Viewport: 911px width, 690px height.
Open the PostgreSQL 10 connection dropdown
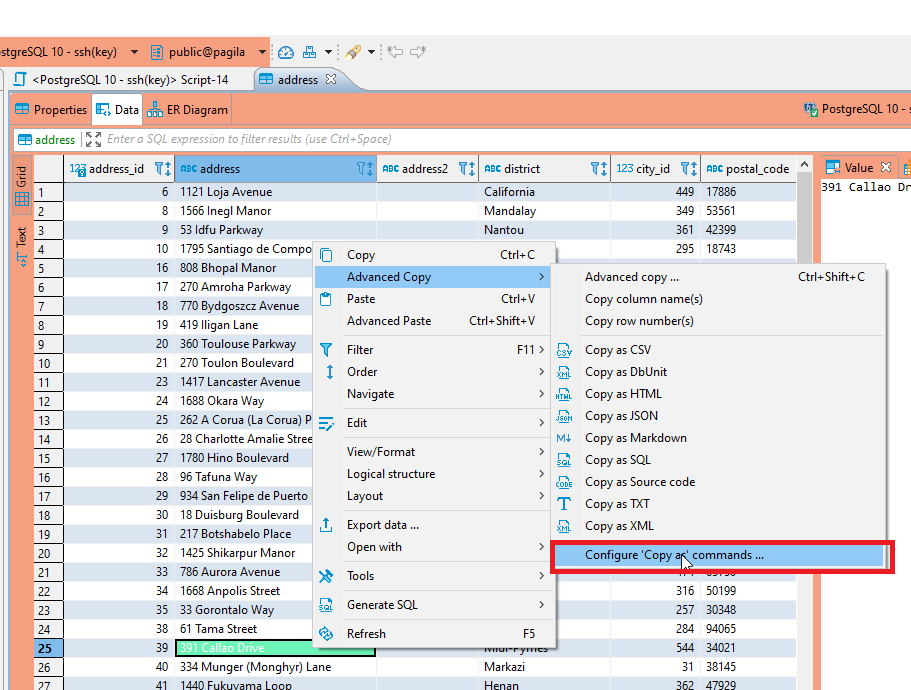(x=134, y=52)
